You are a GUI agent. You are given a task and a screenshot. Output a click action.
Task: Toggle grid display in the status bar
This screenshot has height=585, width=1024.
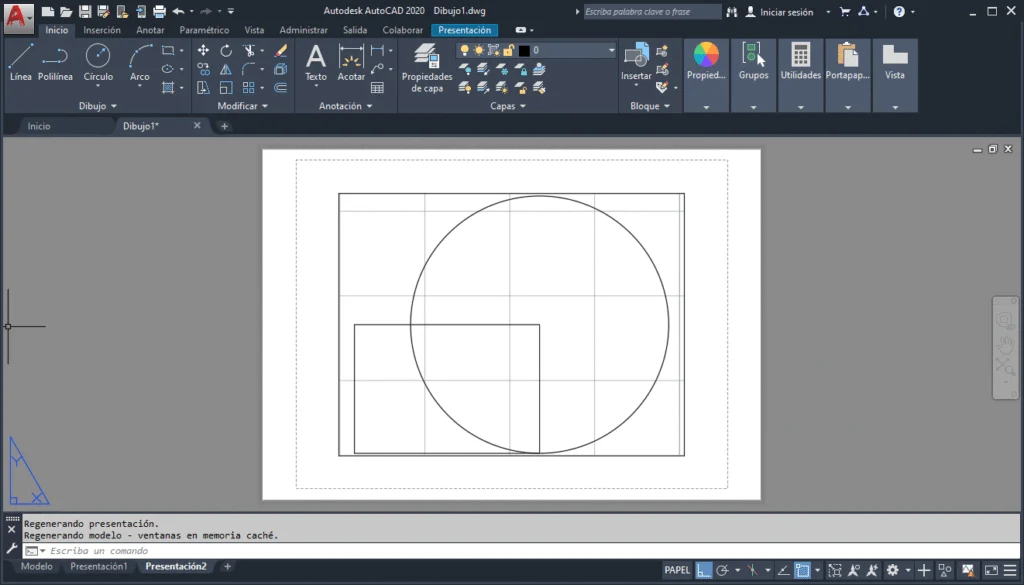click(x=704, y=570)
